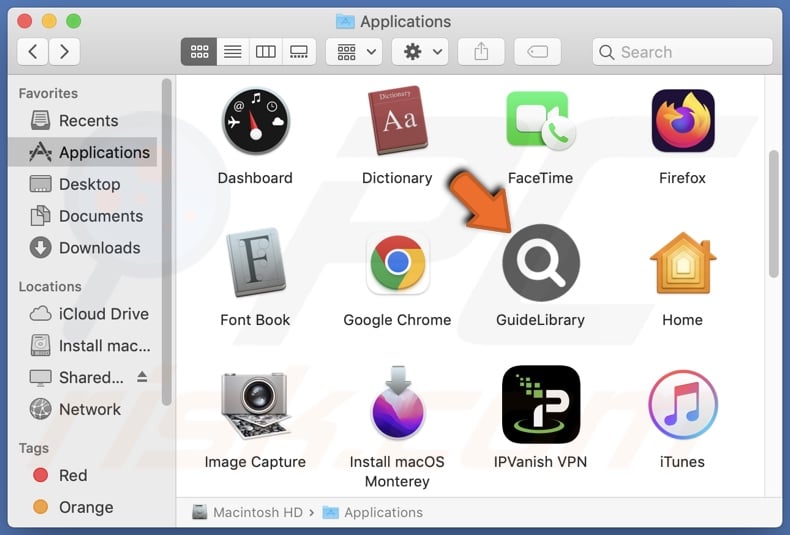This screenshot has width=790, height=535.
Task: Switch to column view
Action: 266,51
